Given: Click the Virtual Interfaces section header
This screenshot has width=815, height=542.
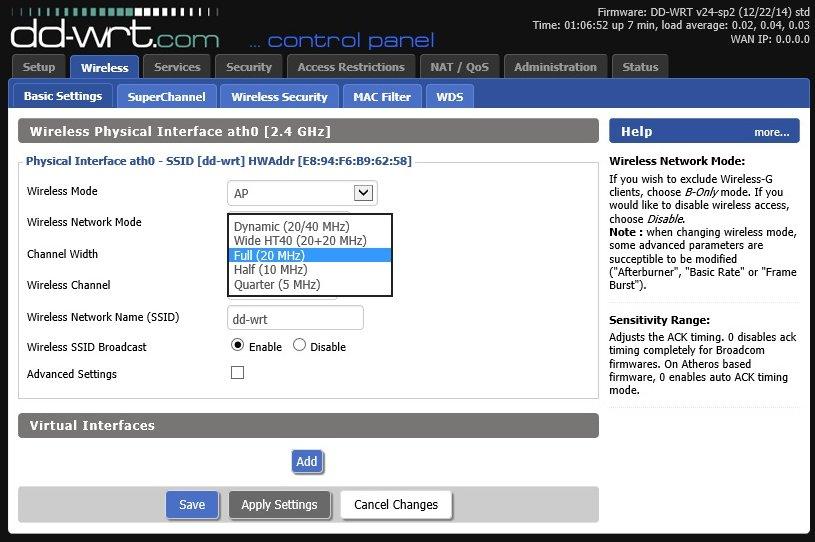Looking at the screenshot, I should (x=308, y=426).
